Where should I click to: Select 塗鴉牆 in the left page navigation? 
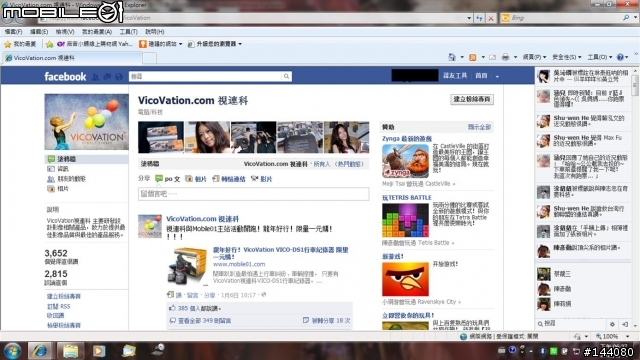tap(86, 159)
